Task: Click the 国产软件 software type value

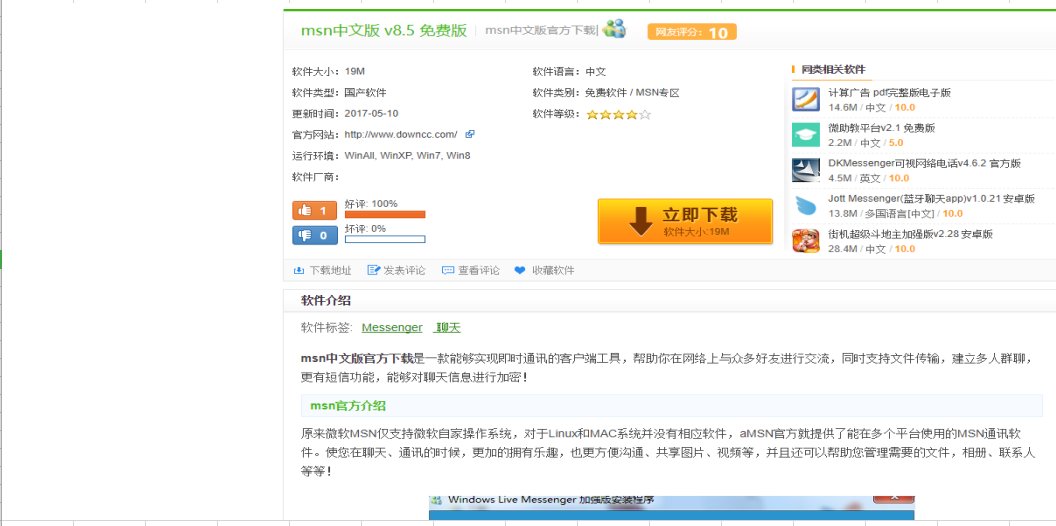Action: pyautogui.click(x=365, y=93)
